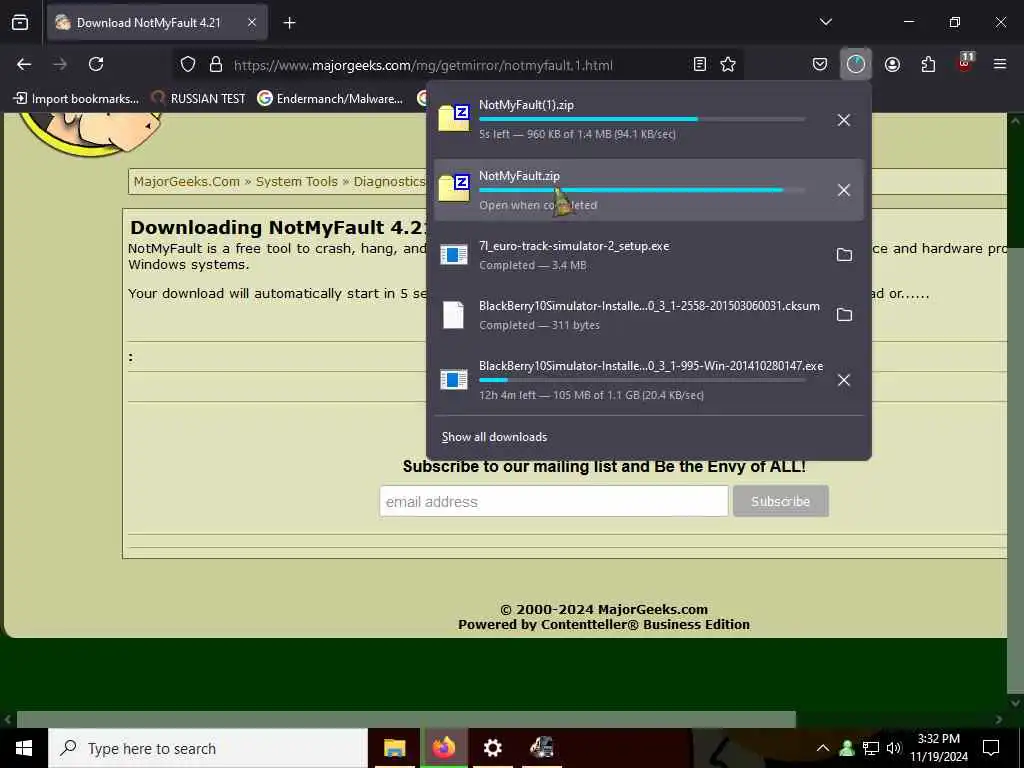1024x768 pixels.
Task: Click the truck app taskbar icon
Action: [x=541, y=748]
